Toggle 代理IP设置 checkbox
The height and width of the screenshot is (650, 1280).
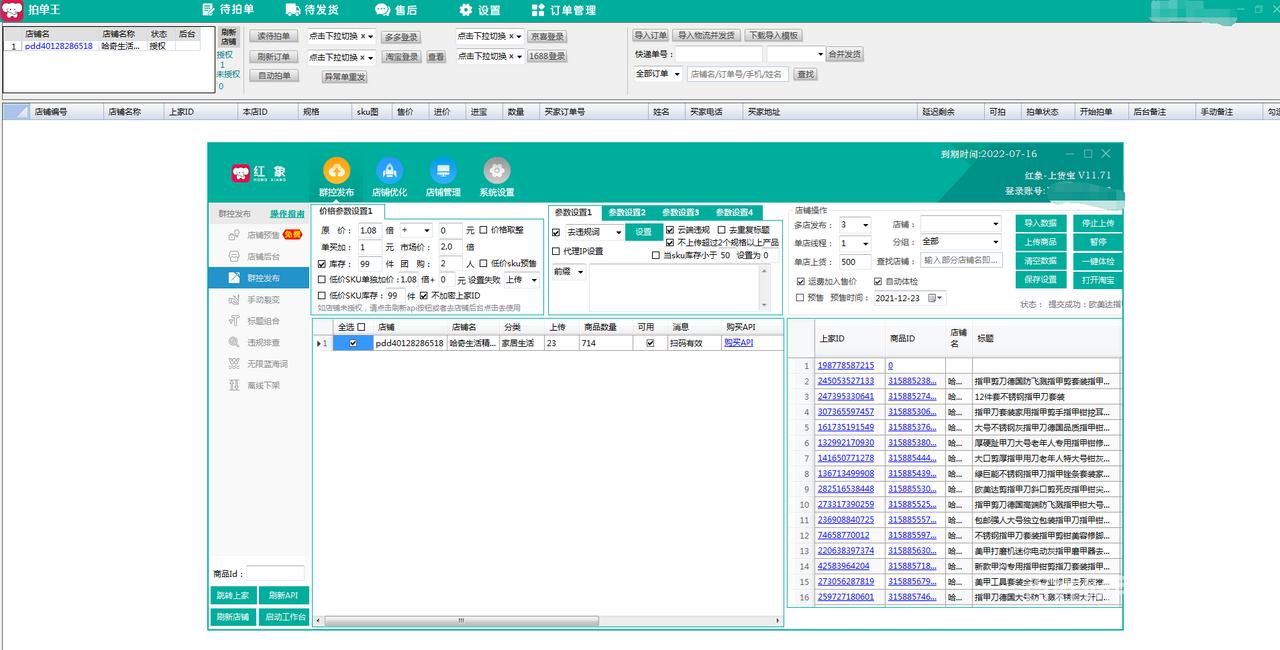pos(556,251)
